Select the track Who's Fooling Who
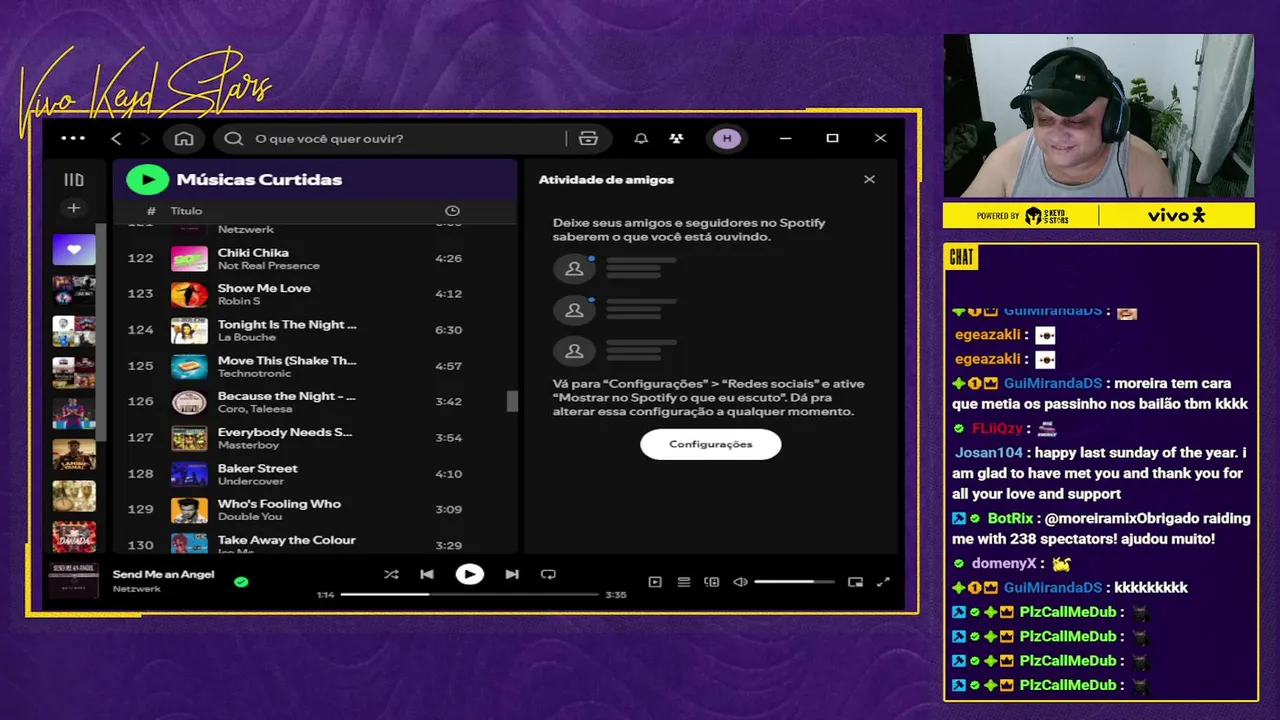The image size is (1280, 720). click(279, 504)
